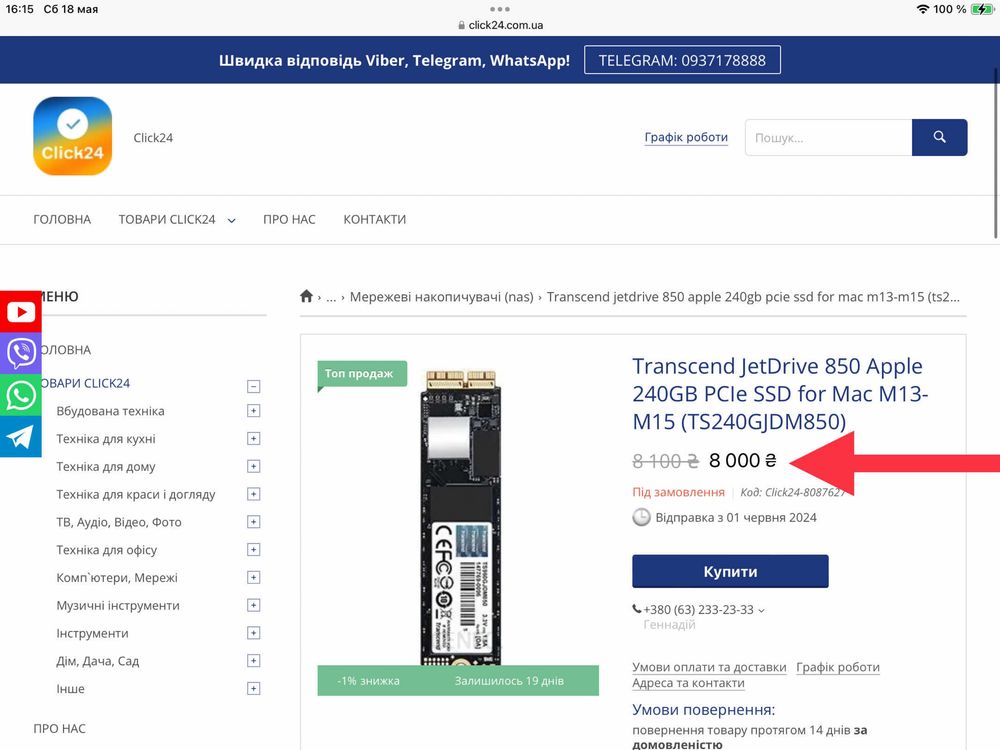Image resolution: width=1000 pixels, height=750 pixels.
Task: Open WhatsApp chat side button
Action: pos(20,395)
